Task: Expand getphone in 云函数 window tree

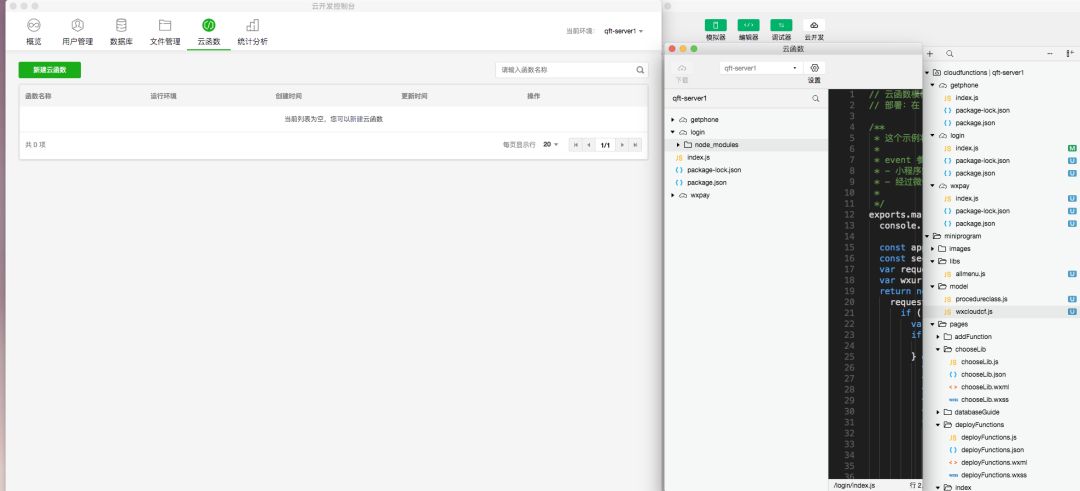Action: tap(673, 120)
